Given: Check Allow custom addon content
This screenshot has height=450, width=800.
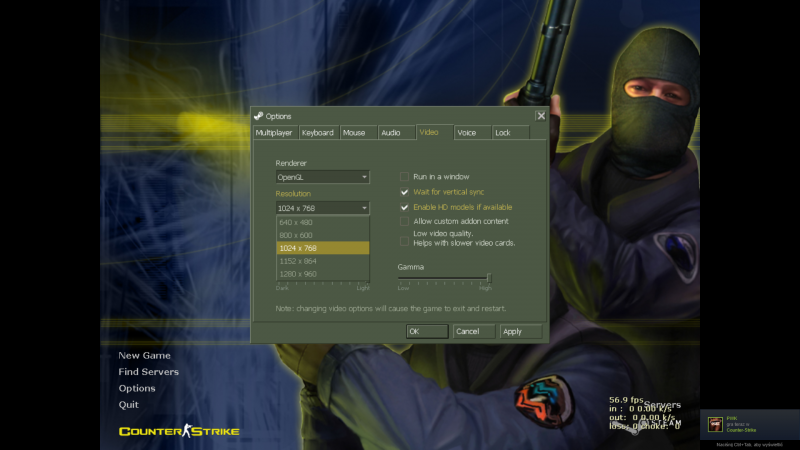Looking at the screenshot, I should [x=405, y=221].
